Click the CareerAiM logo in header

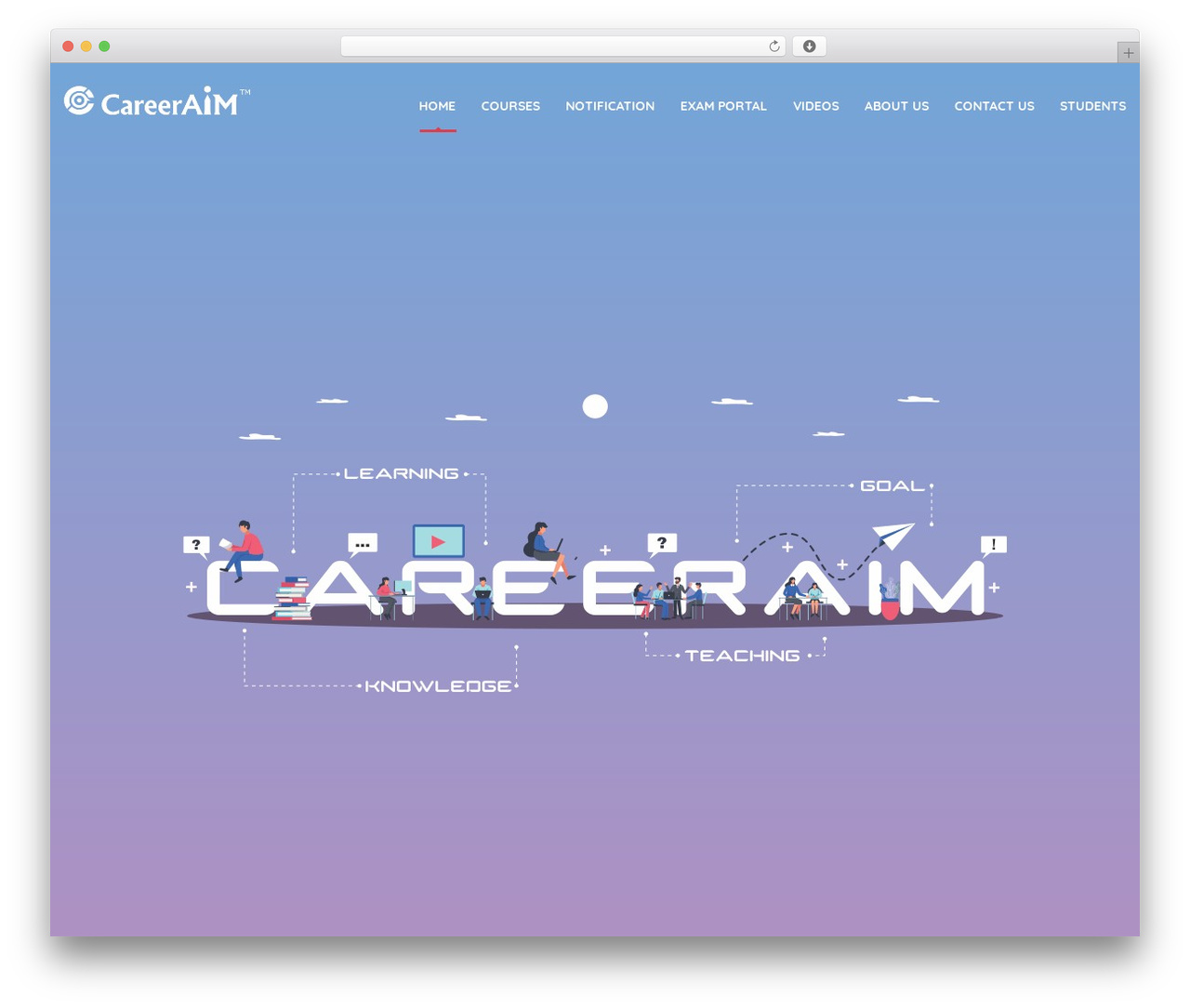(x=157, y=101)
